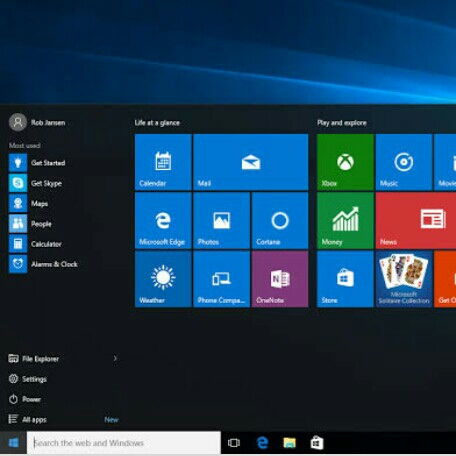The height and width of the screenshot is (456, 456).
Task: Launch Edge from the taskbar
Action: tap(262, 443)
